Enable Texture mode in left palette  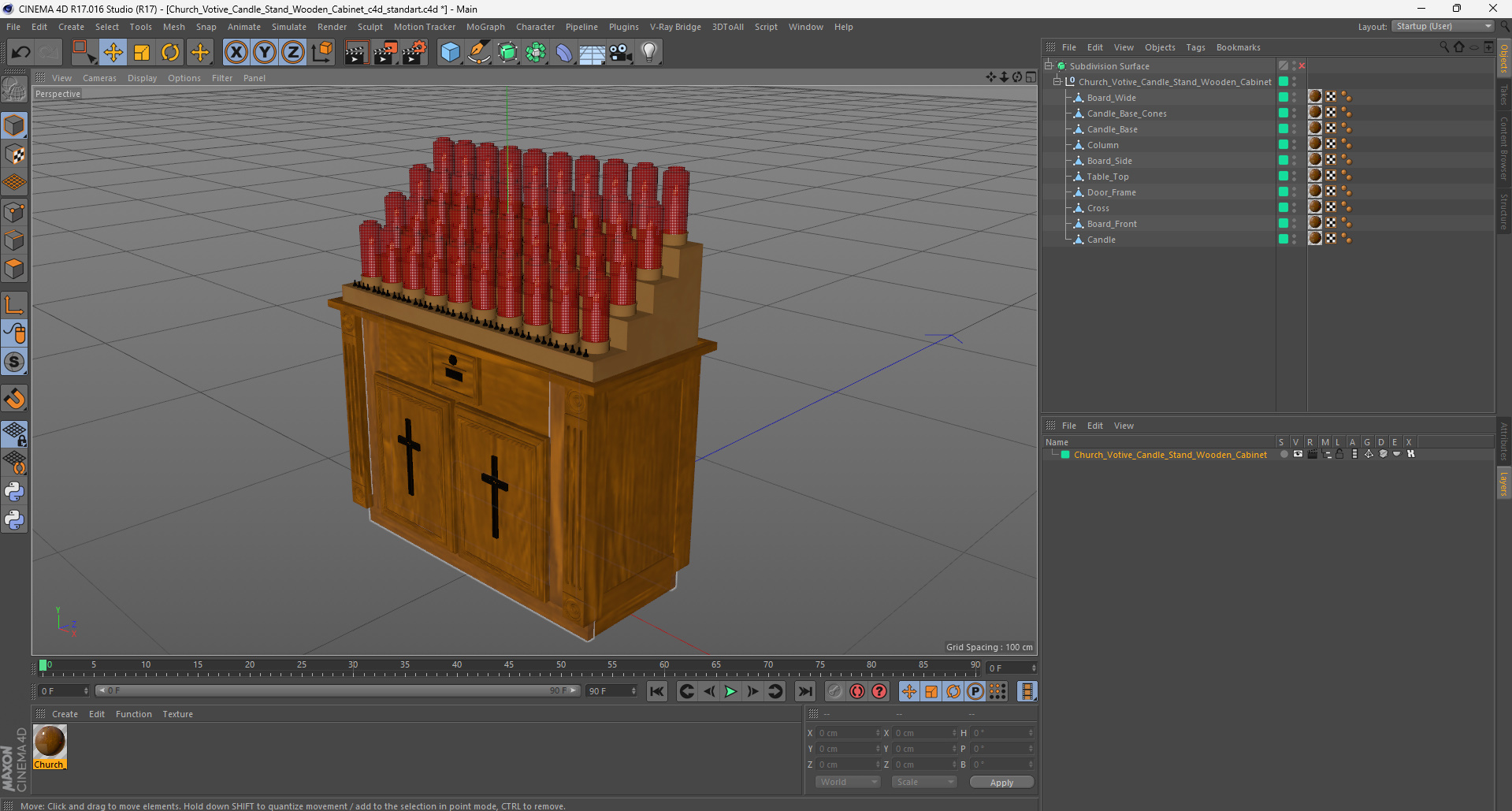[14, 154]
